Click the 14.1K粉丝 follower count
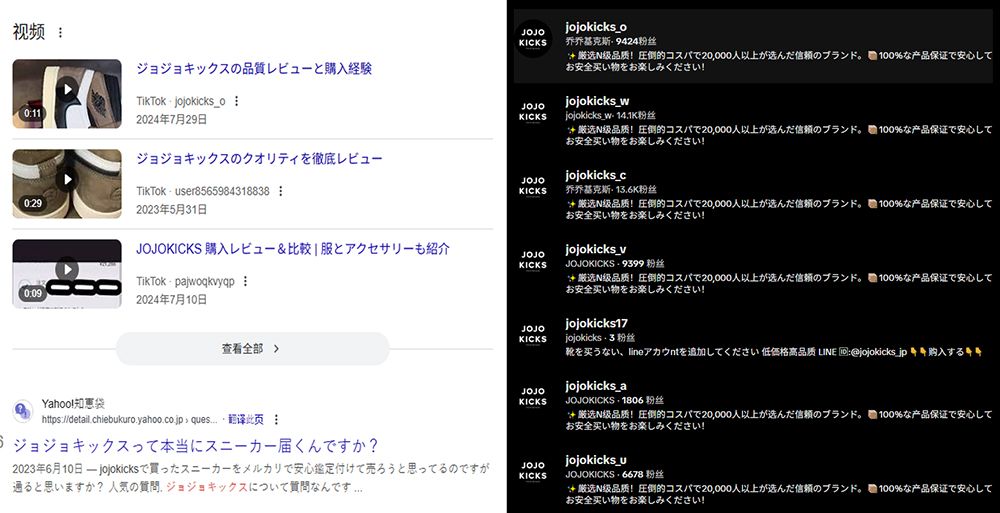This screenshot has height=513, width=1000. pos(636,115)
